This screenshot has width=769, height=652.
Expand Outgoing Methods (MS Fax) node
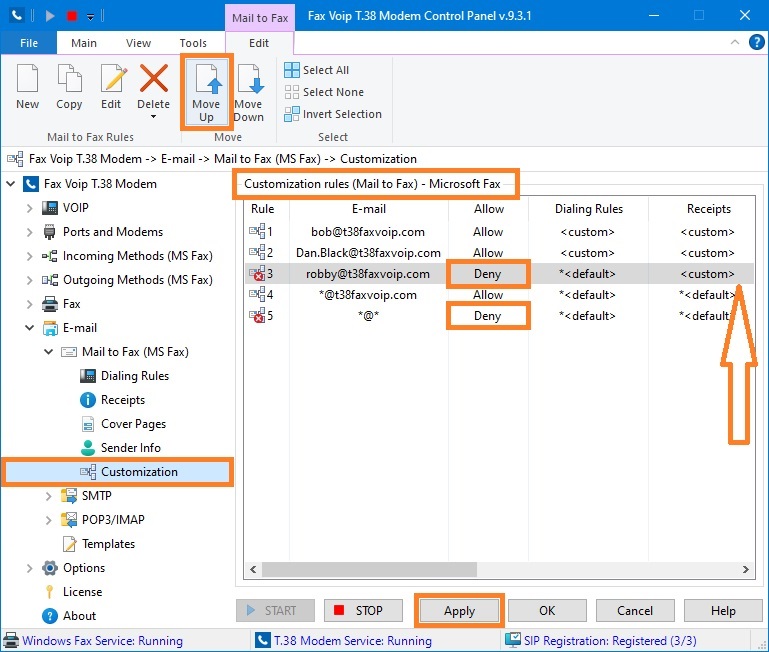pyautogui.click(x=29, y=280)
